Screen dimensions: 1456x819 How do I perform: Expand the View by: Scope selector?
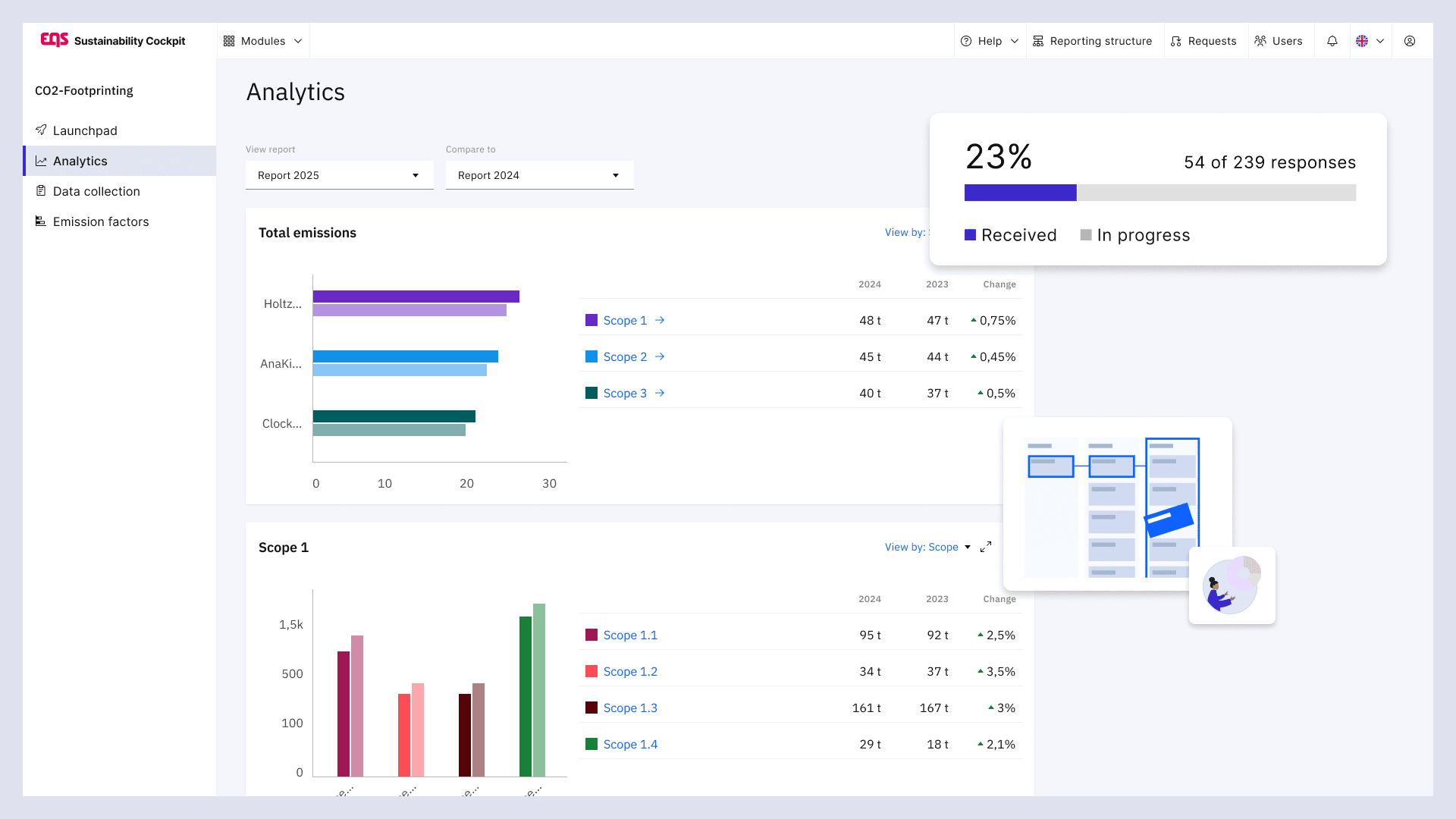click(927, 547)
